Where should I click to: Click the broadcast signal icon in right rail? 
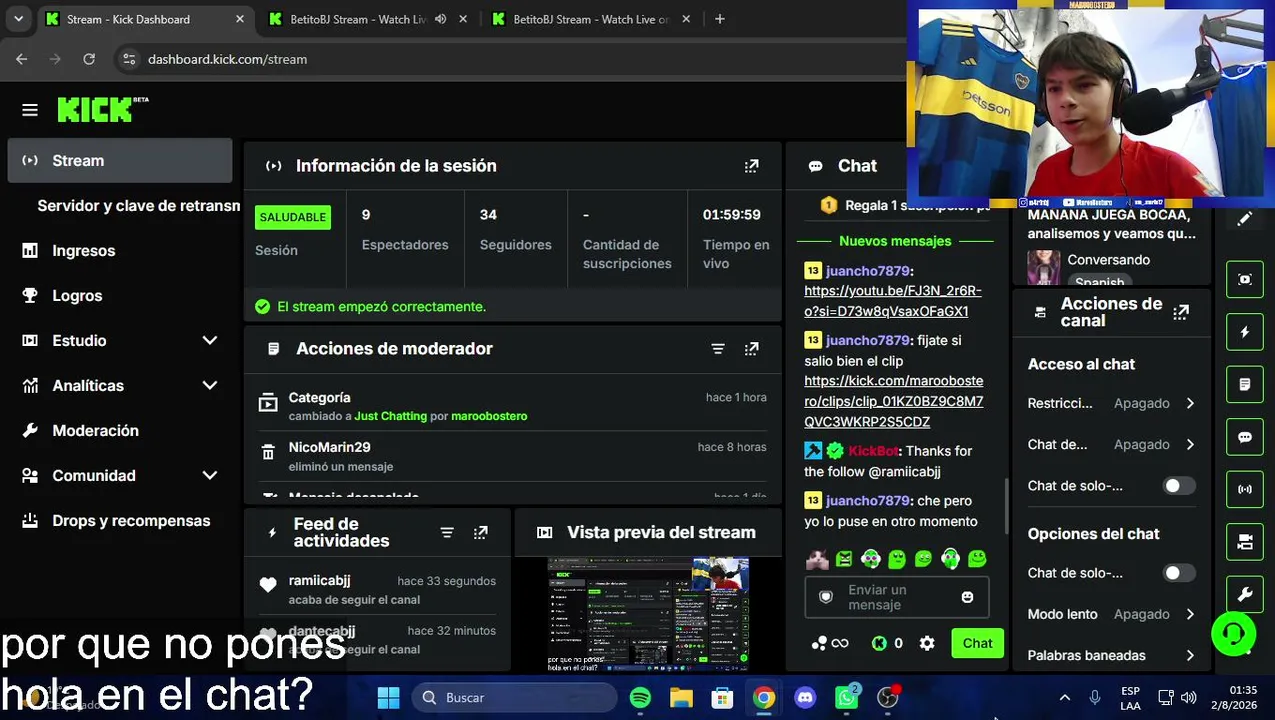tap(1245, 489)
